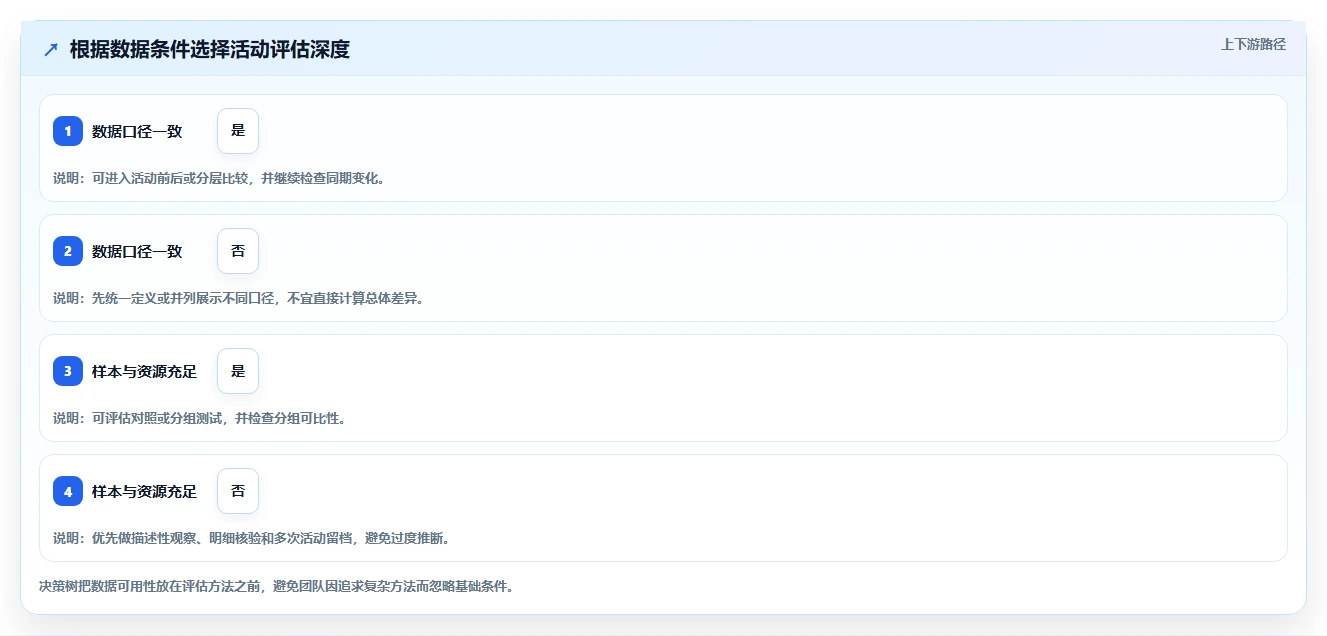Click the number 4 step badge
Image resolution: width=1327 pixels, height=636 pixels.
68,491
